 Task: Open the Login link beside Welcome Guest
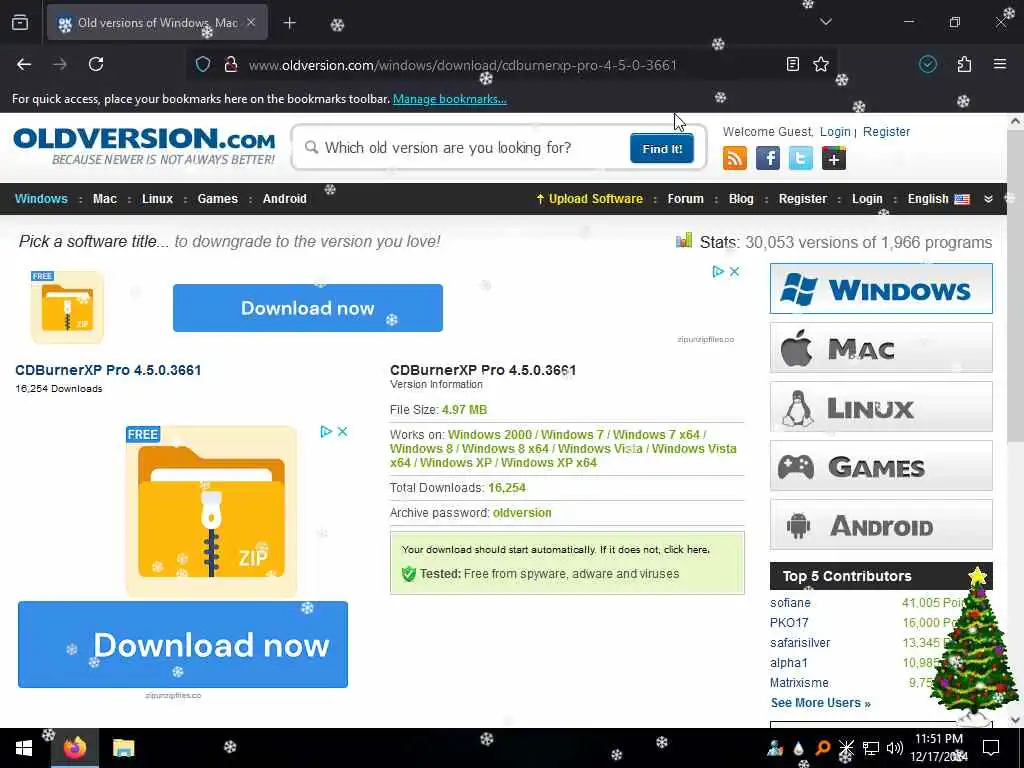pyautogui.click(x=835, y=131)
